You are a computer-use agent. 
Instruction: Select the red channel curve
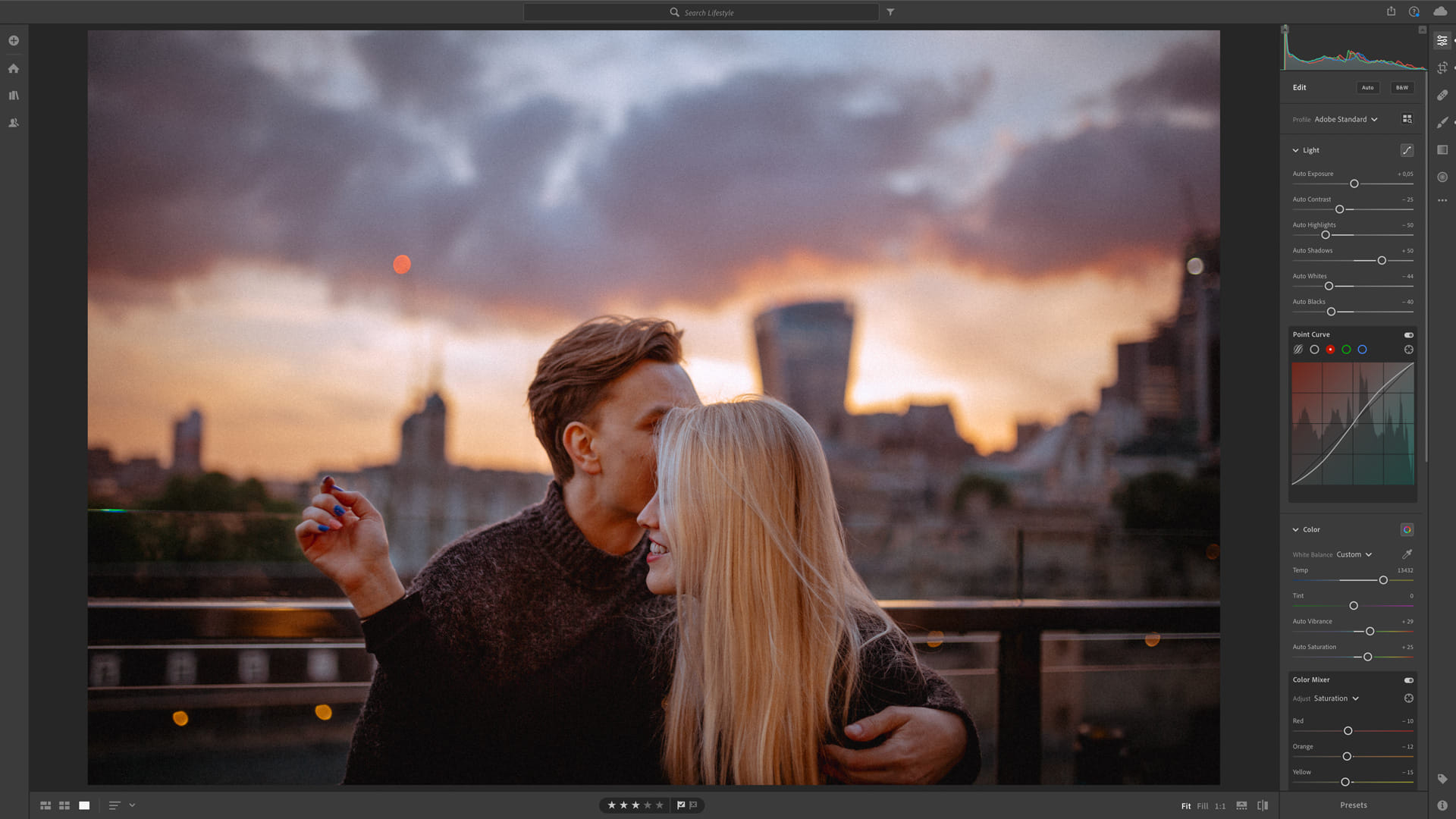[1330, 350]
